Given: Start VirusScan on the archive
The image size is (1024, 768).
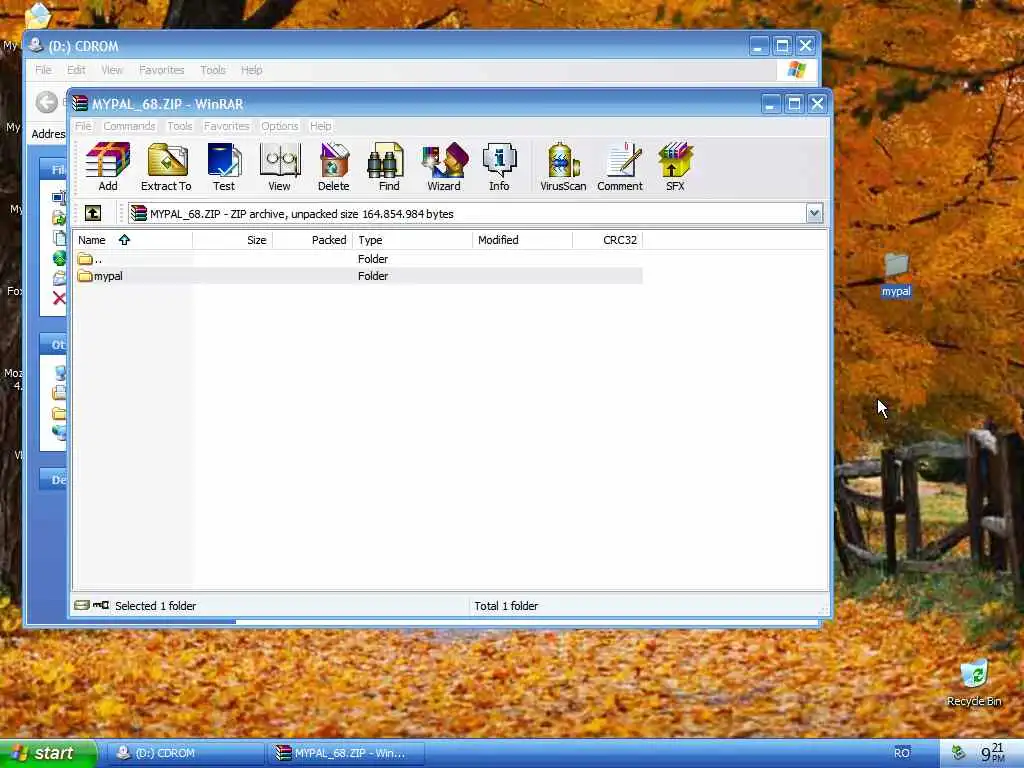Looking at the screenshot, I should [563, 167].
